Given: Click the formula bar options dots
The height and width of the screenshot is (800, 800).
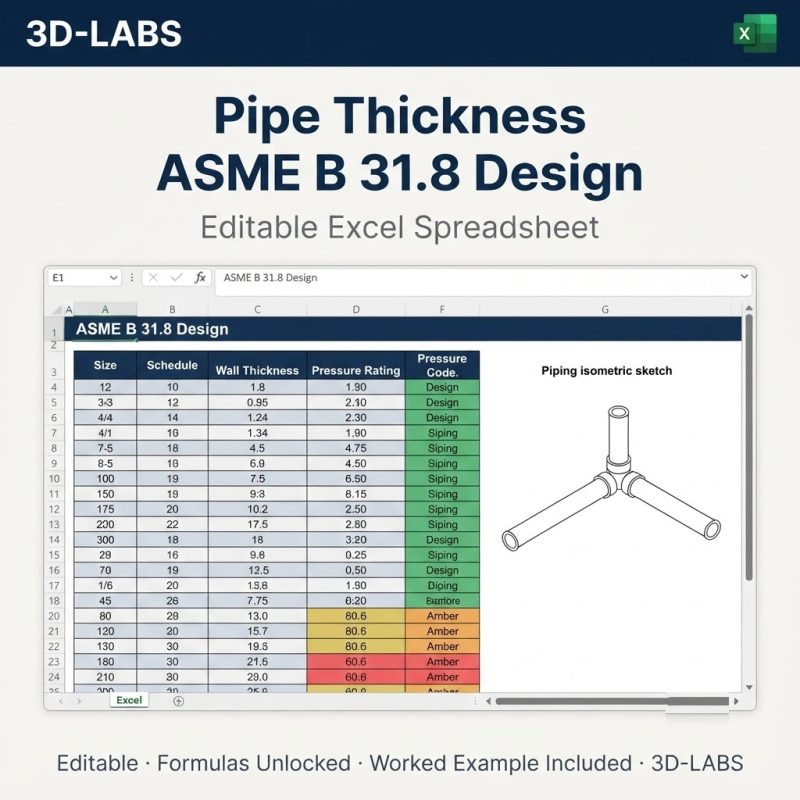Looking at the screenshot, I should tap(132, 278).
